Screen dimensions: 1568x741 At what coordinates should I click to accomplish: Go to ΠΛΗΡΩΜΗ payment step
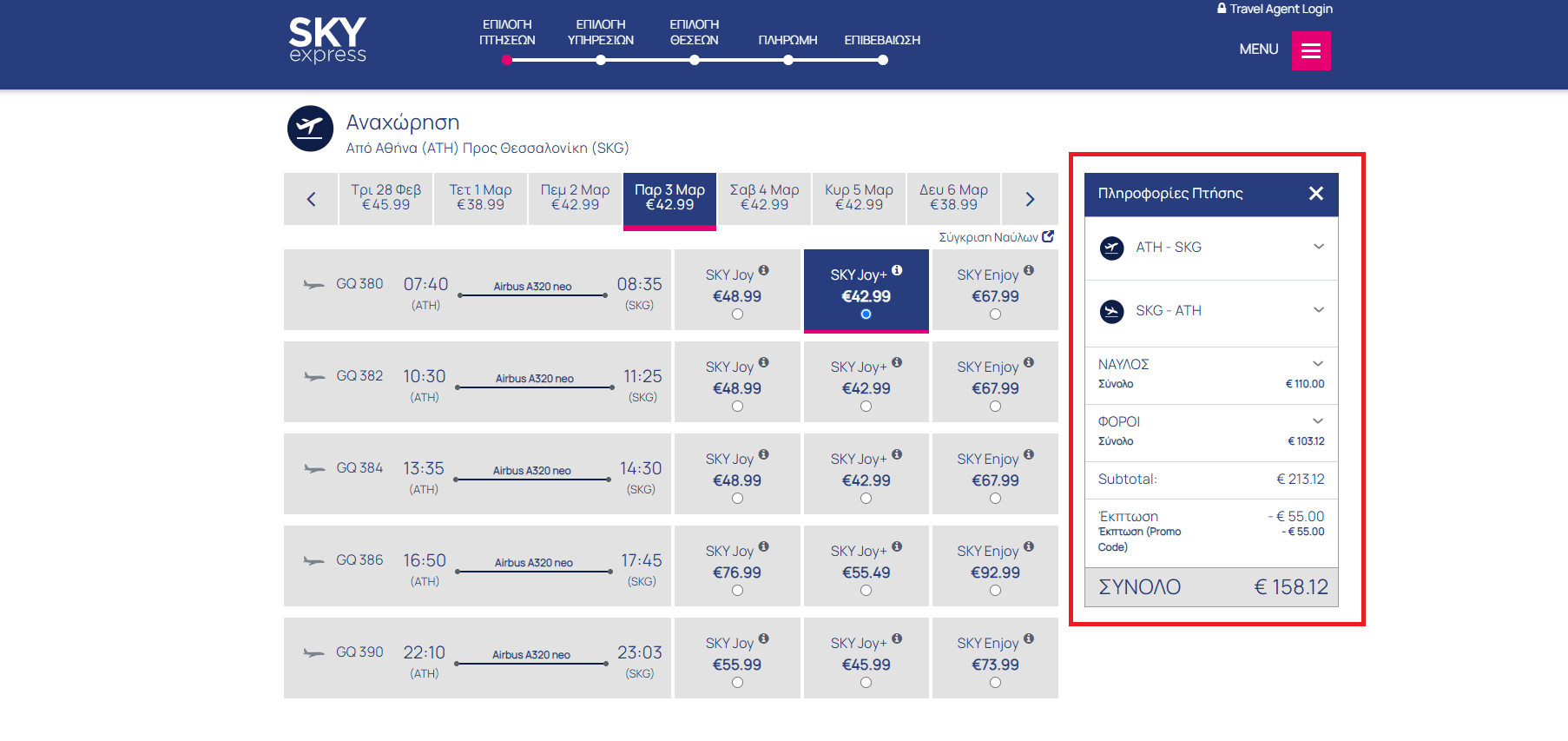point(787,40)
